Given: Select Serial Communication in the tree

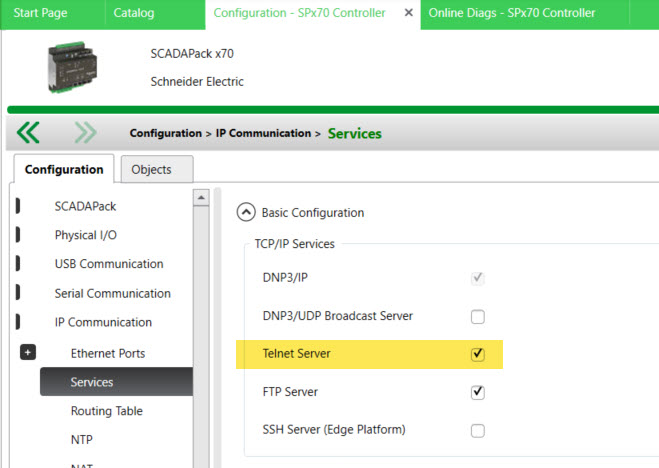Looking at the screenshot, I should pyautogui.click(x=113, y=293).
